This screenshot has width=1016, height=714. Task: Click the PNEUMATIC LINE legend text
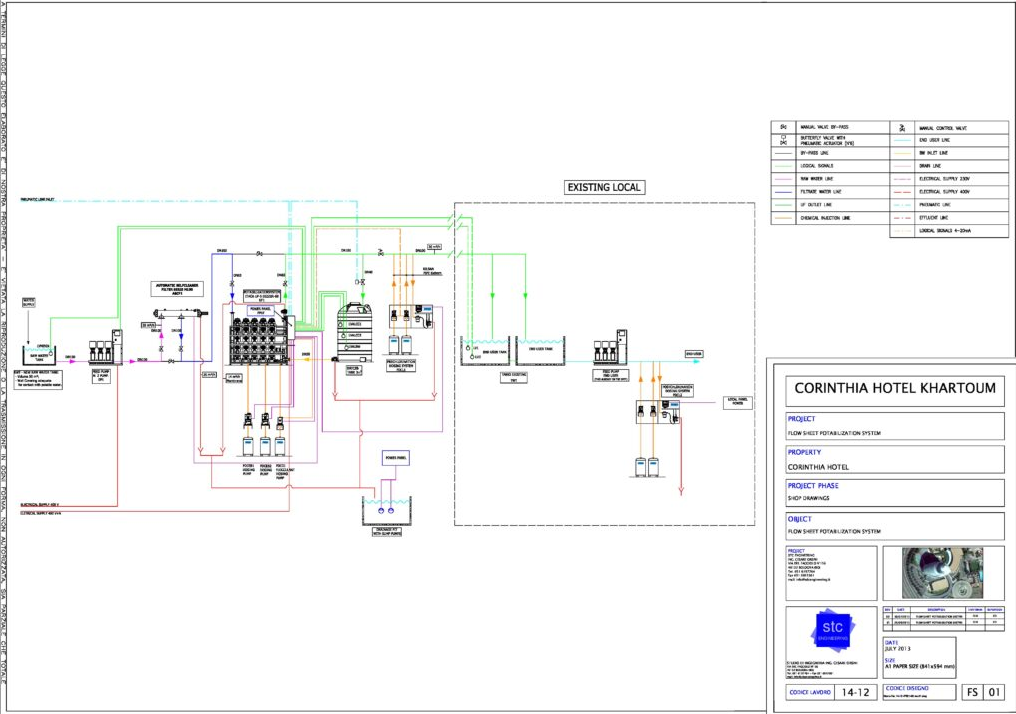pos(934,205)
